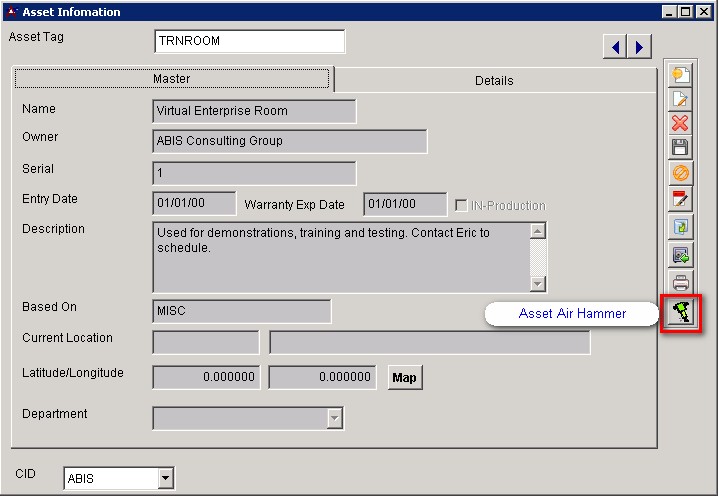Viewport: 718px width, 496px height.
Task: Go to the next asset record arrow
Action: (638, 46)
